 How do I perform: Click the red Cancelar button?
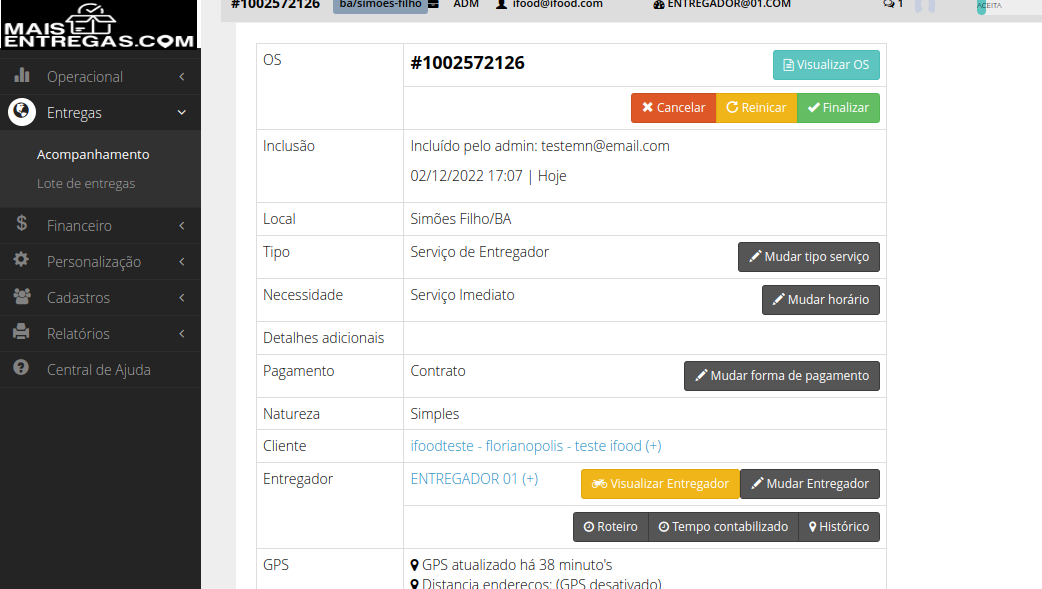[x=673, y=108]
